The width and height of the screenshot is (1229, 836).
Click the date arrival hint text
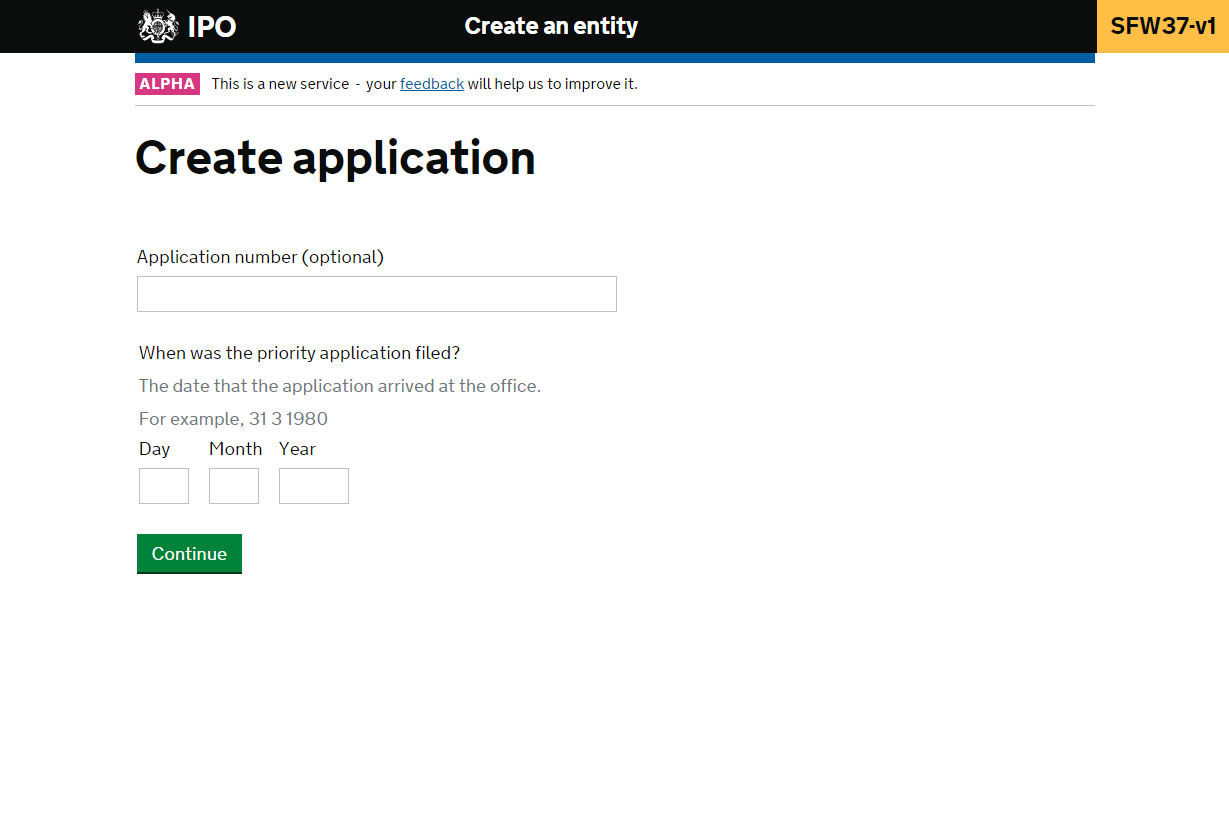coord(339,385)
